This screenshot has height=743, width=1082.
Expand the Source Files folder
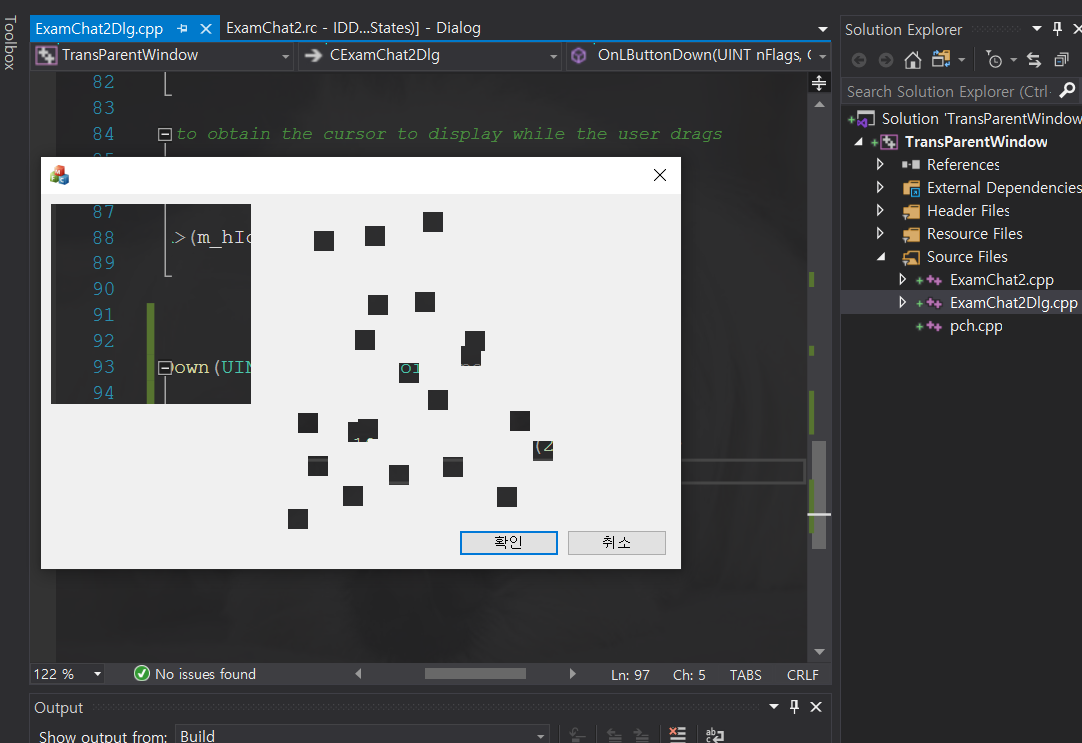pyautogui.click(x=882, y=256)
